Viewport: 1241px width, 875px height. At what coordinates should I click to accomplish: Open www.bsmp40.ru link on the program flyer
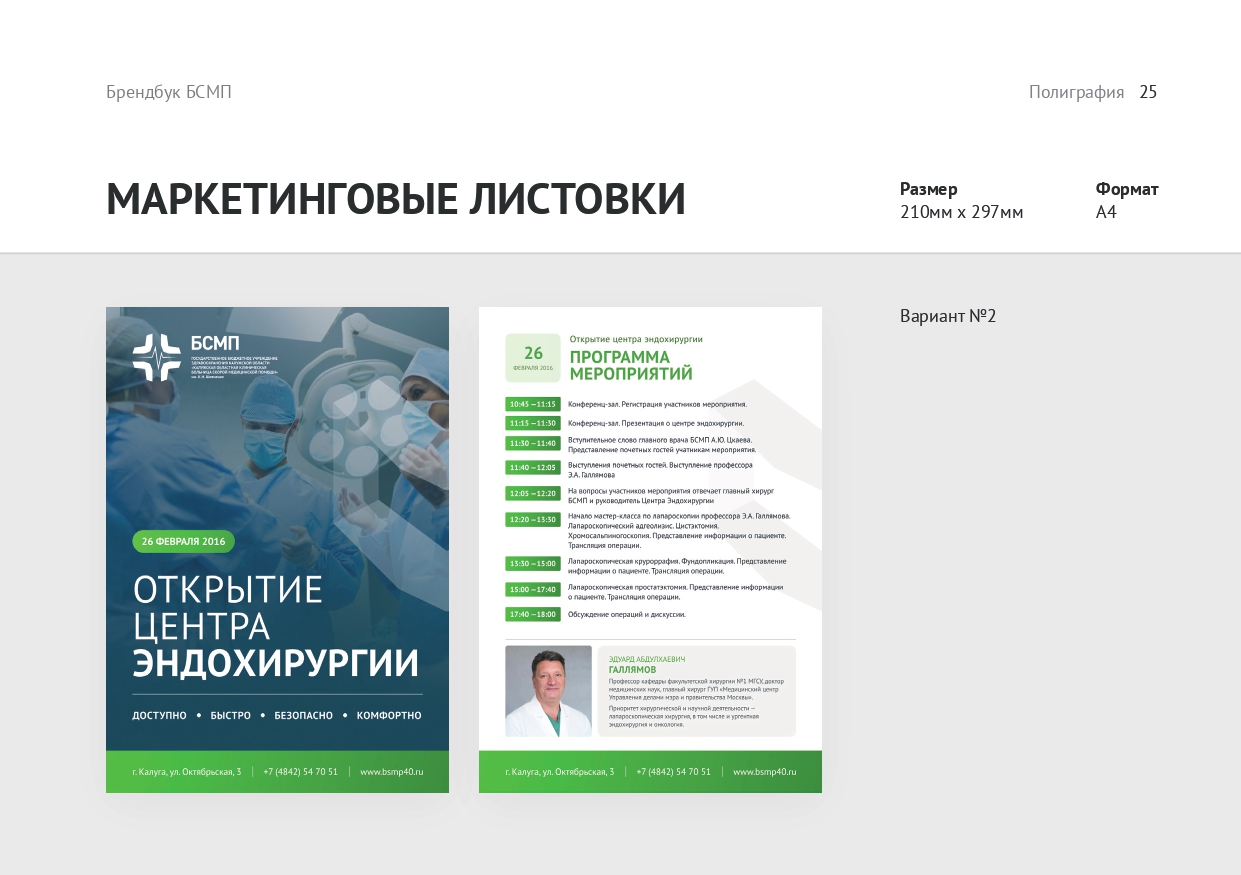click(x=765, y=772)
